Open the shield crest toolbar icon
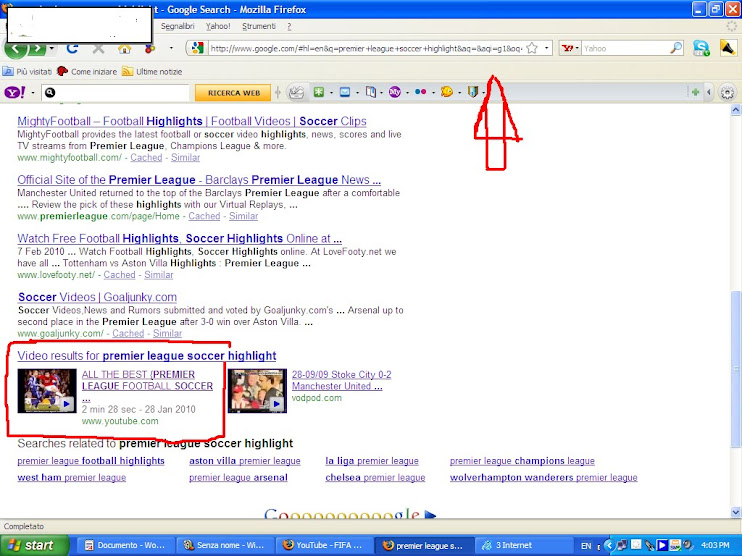This screenshot has height=556, width=742. [473, 92]
